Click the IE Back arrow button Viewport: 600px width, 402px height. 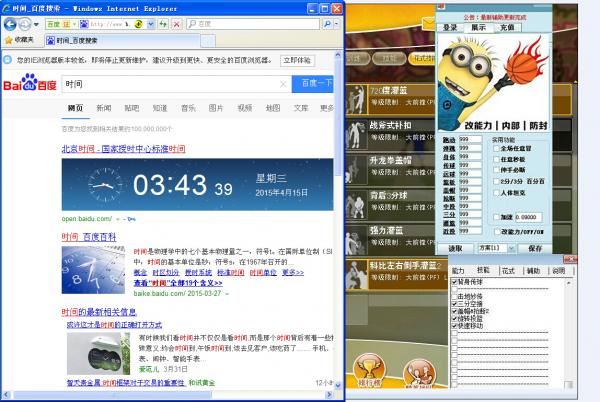(x=10, y=24)
